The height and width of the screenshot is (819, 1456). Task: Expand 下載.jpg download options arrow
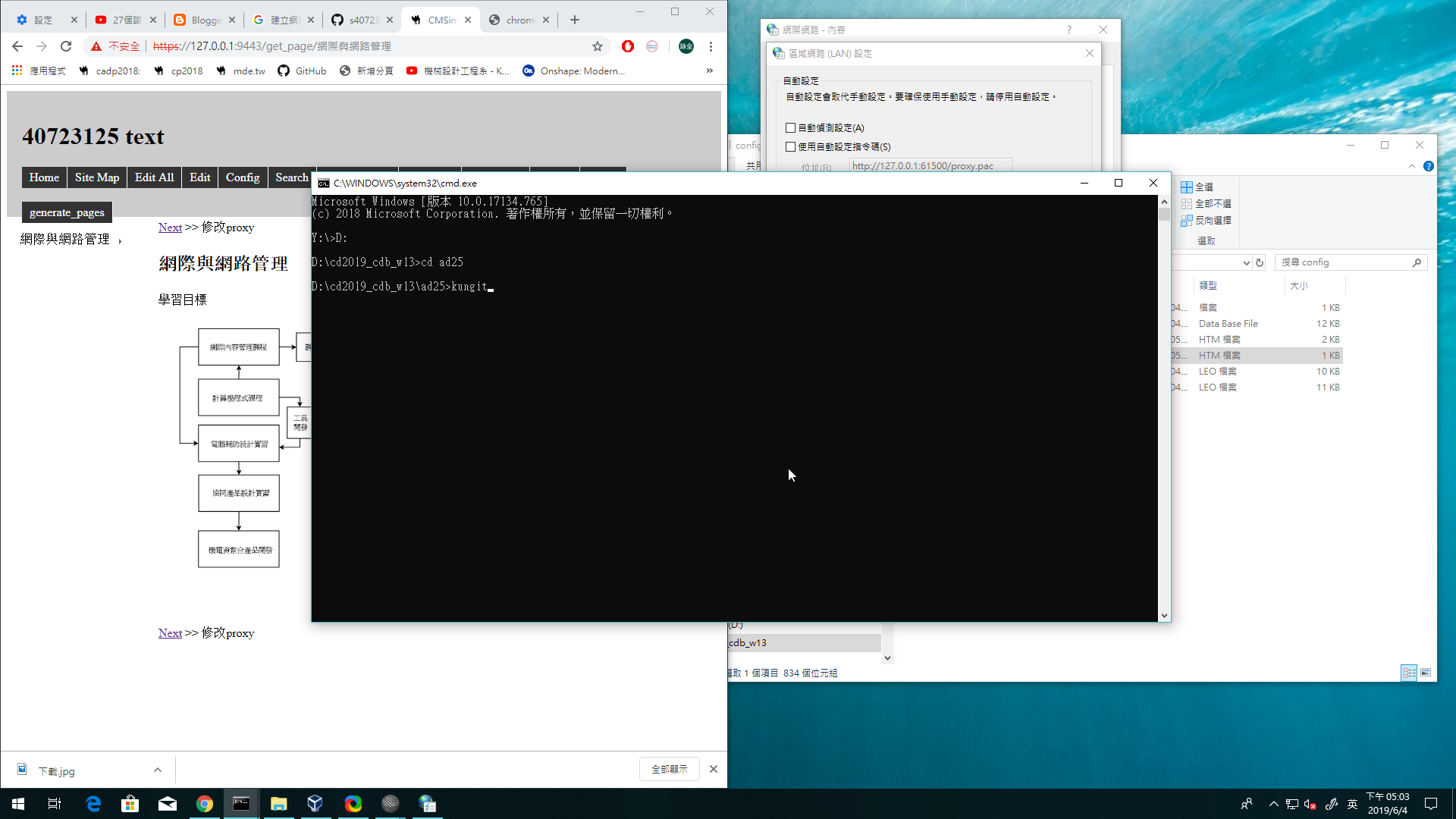[x=158, y=770]
